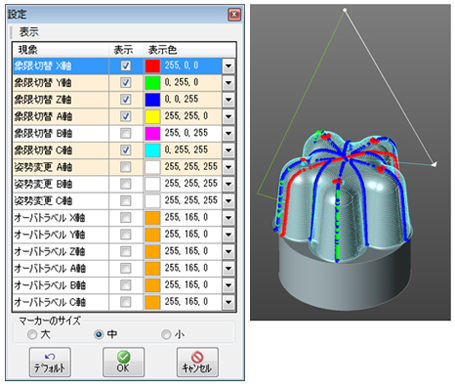Viewport: 455px width, 387px height.
Task: Uncheck display for 象限切替 X軸
Action: [x=125, y=66]
